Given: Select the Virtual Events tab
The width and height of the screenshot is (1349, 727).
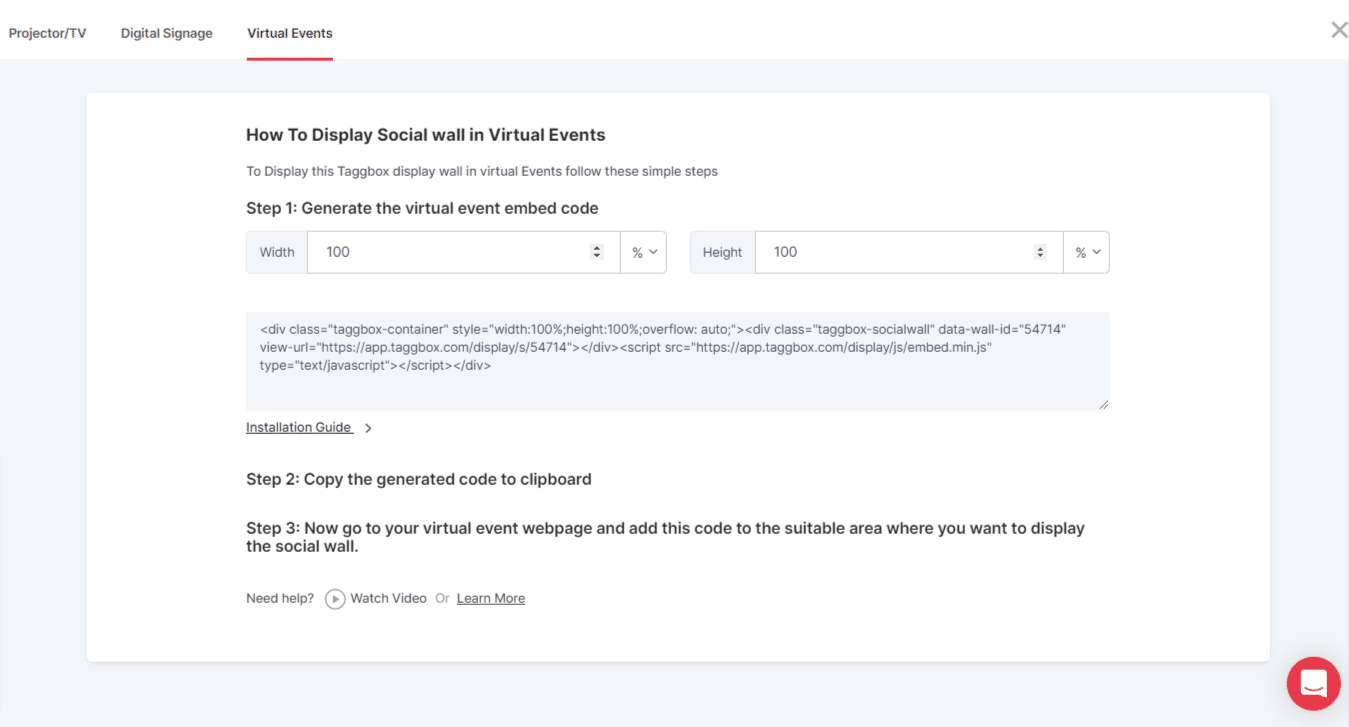Looking at the screenshot, I should pos(290,33).
